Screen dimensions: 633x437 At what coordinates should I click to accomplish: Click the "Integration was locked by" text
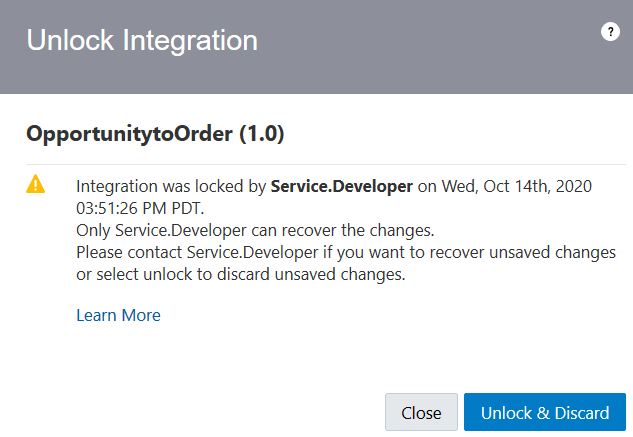coord(171,186)
